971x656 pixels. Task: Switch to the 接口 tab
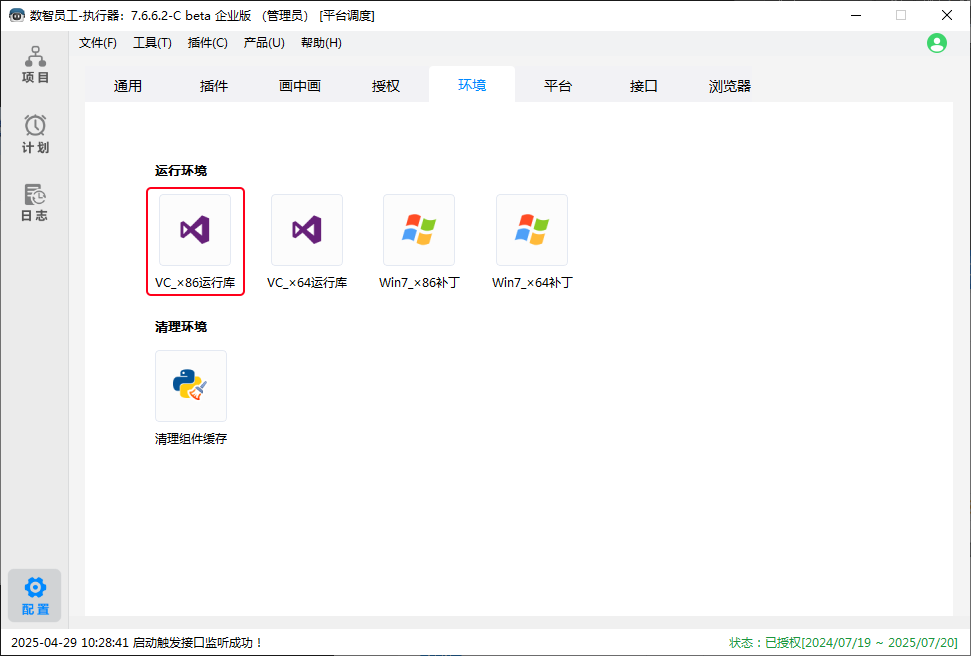[x=644, y=85]
